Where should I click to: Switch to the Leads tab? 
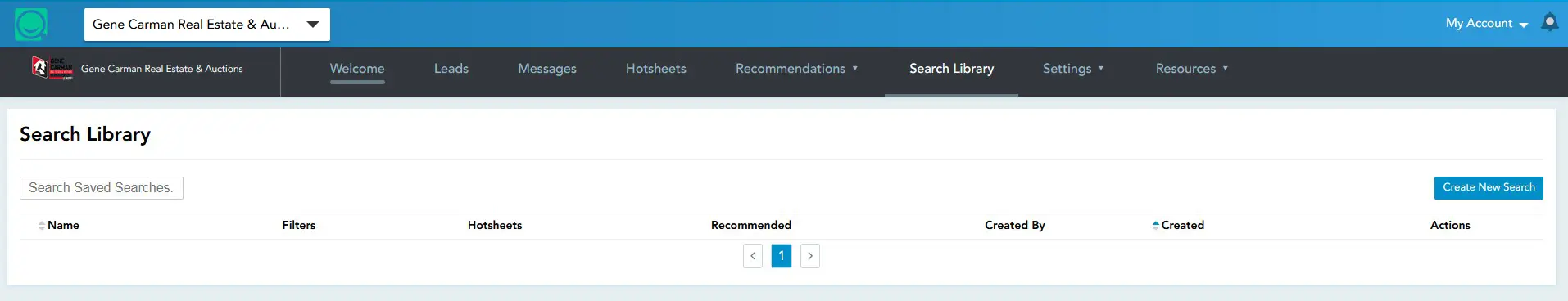(x=451, y=69)
